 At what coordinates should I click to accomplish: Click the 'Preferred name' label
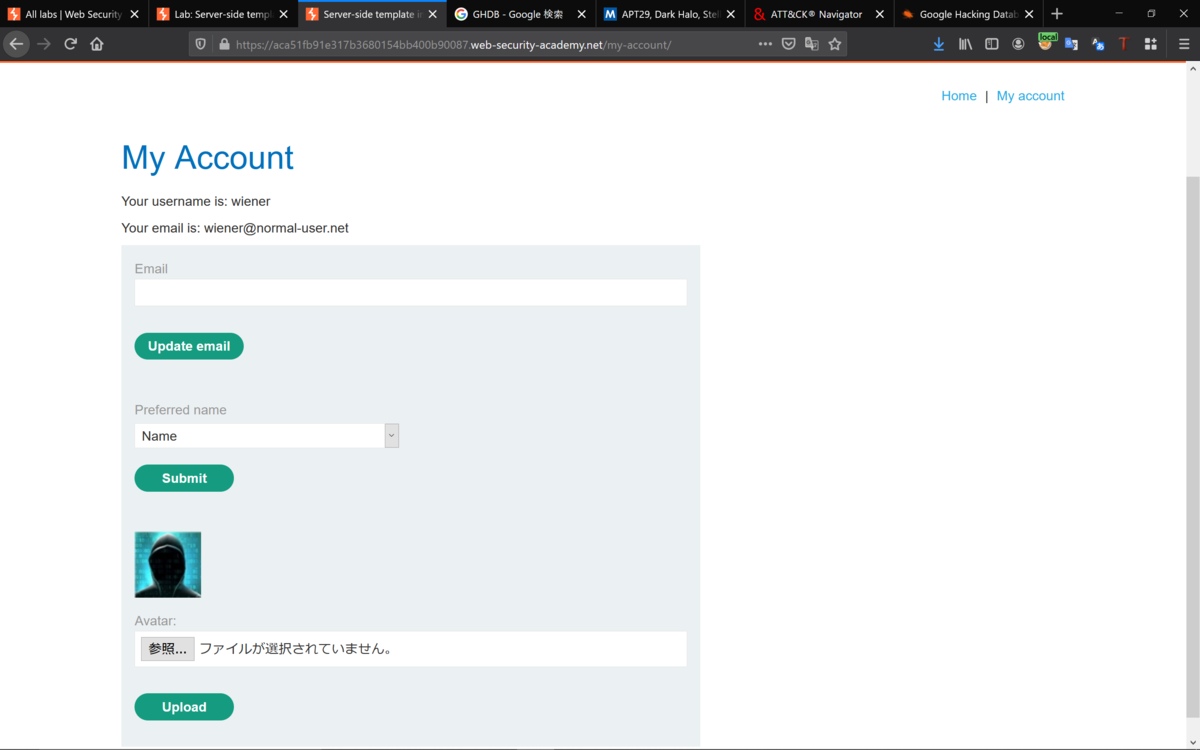[181, 410]
